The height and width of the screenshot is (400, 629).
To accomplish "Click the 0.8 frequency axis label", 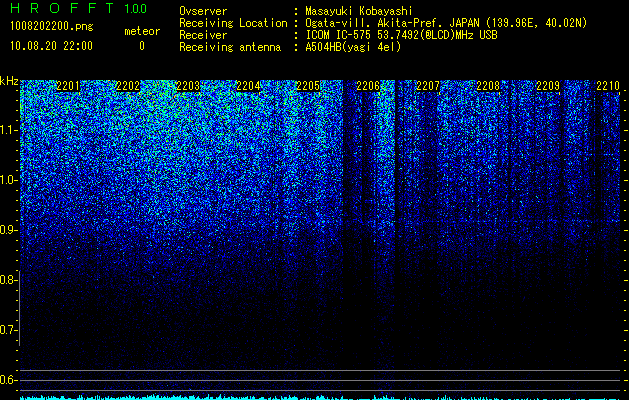I will (x=8, y=280).
